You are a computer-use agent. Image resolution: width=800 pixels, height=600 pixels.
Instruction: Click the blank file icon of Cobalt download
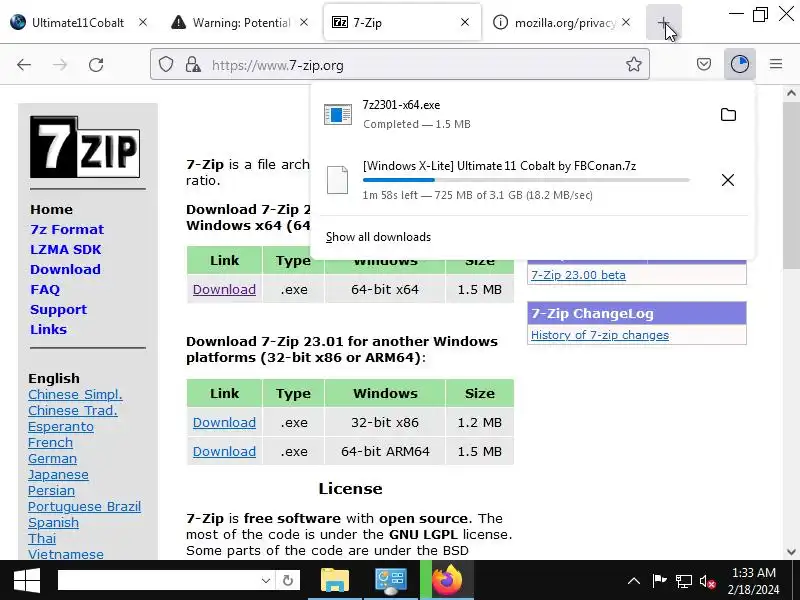pyautogui.click(x=338, y=180)
